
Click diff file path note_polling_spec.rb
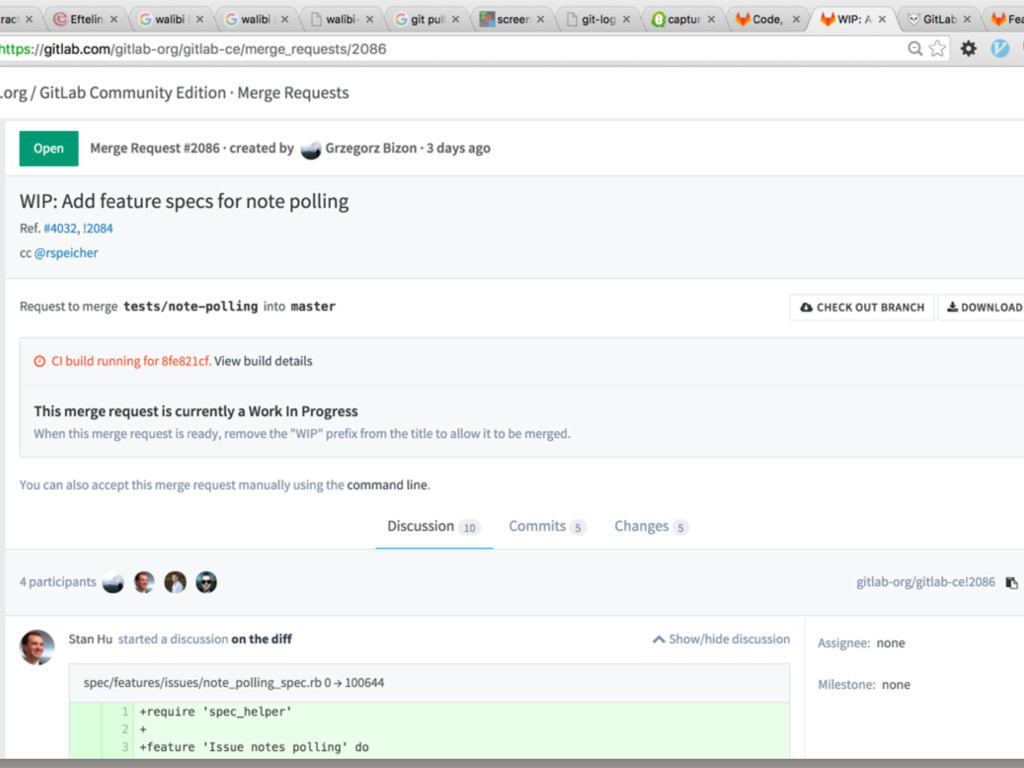(x=202, y=683)
